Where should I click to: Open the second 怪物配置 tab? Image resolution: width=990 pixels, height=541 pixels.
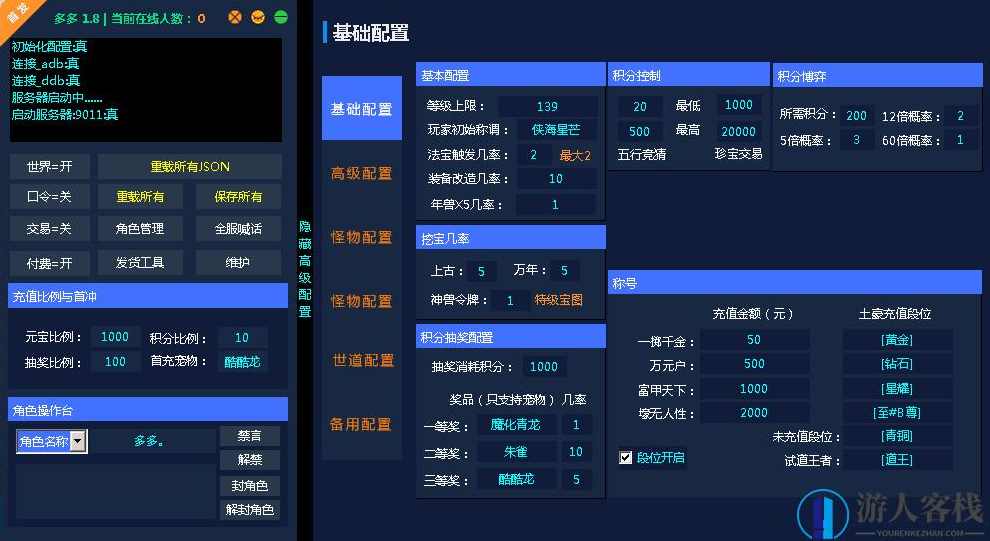point(362,300)
